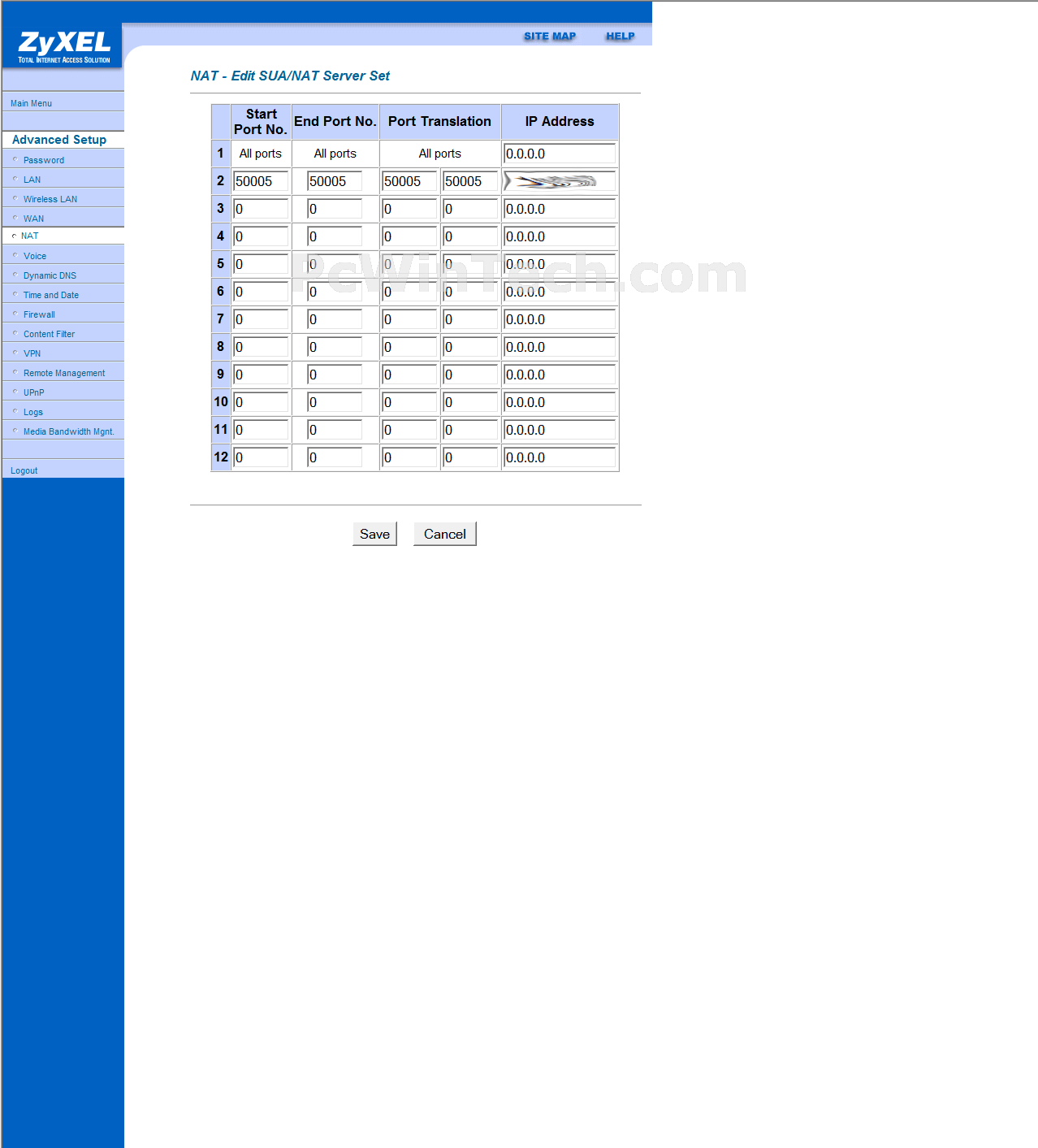Click row 10 Start Port field

(x=261, y=402)
